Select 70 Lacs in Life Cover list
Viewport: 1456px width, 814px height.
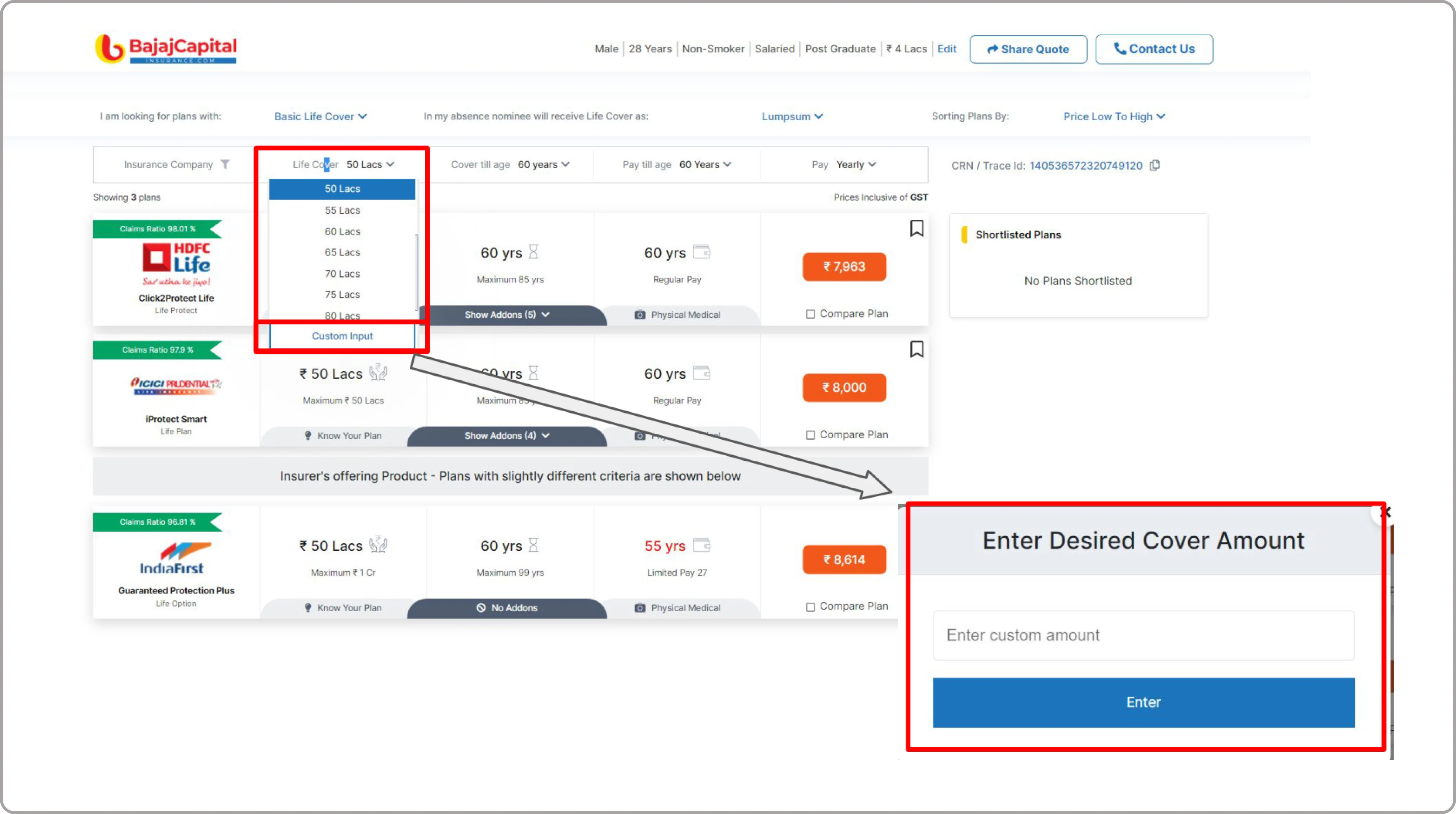[342, 274]
